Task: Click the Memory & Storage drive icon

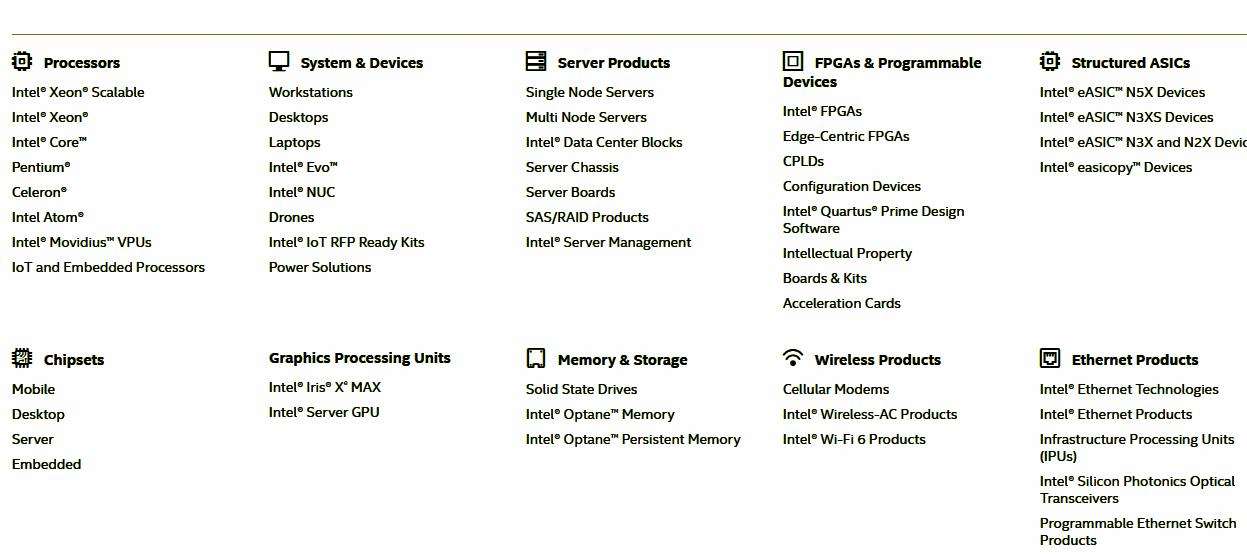Action: (x=536, y=358)
